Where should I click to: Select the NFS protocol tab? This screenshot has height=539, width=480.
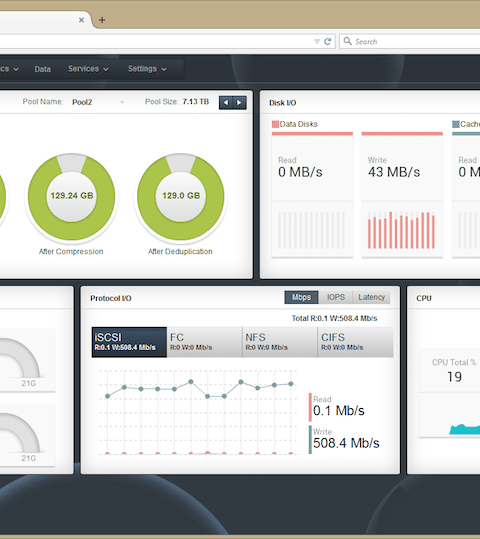click(x=280, y=342)
